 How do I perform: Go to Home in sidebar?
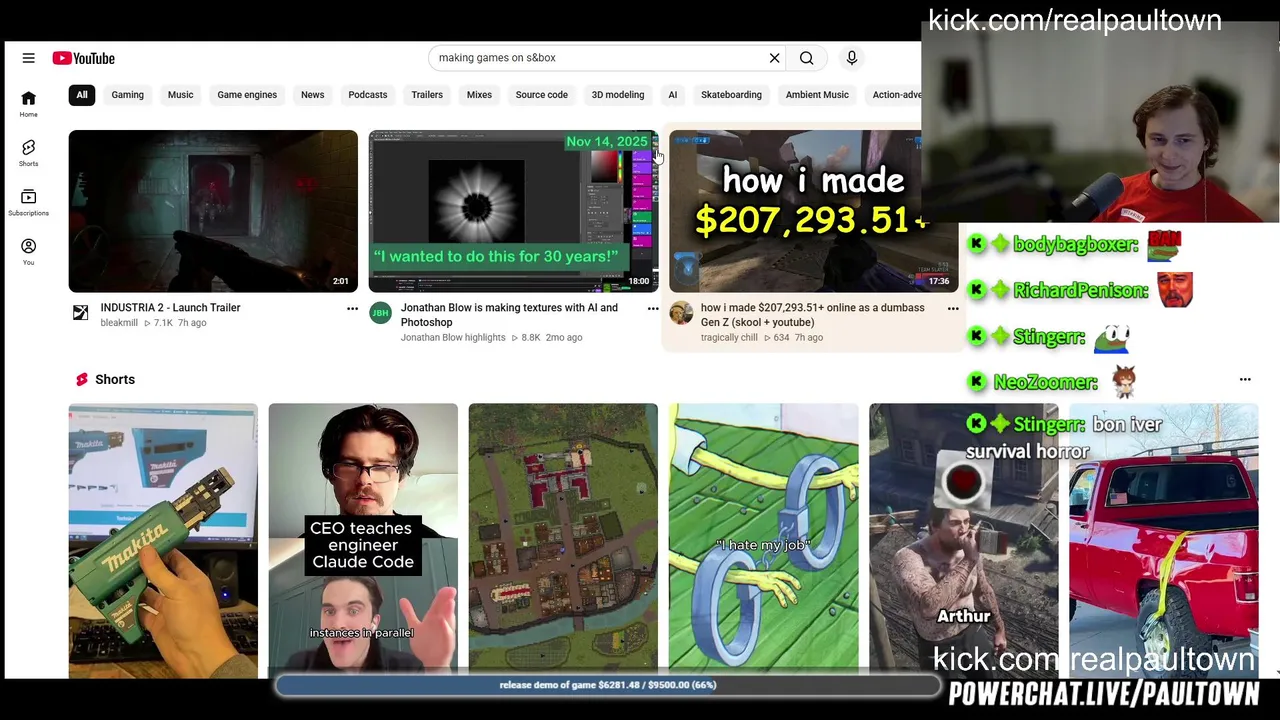pyautogui.click(x=28, y=104)
